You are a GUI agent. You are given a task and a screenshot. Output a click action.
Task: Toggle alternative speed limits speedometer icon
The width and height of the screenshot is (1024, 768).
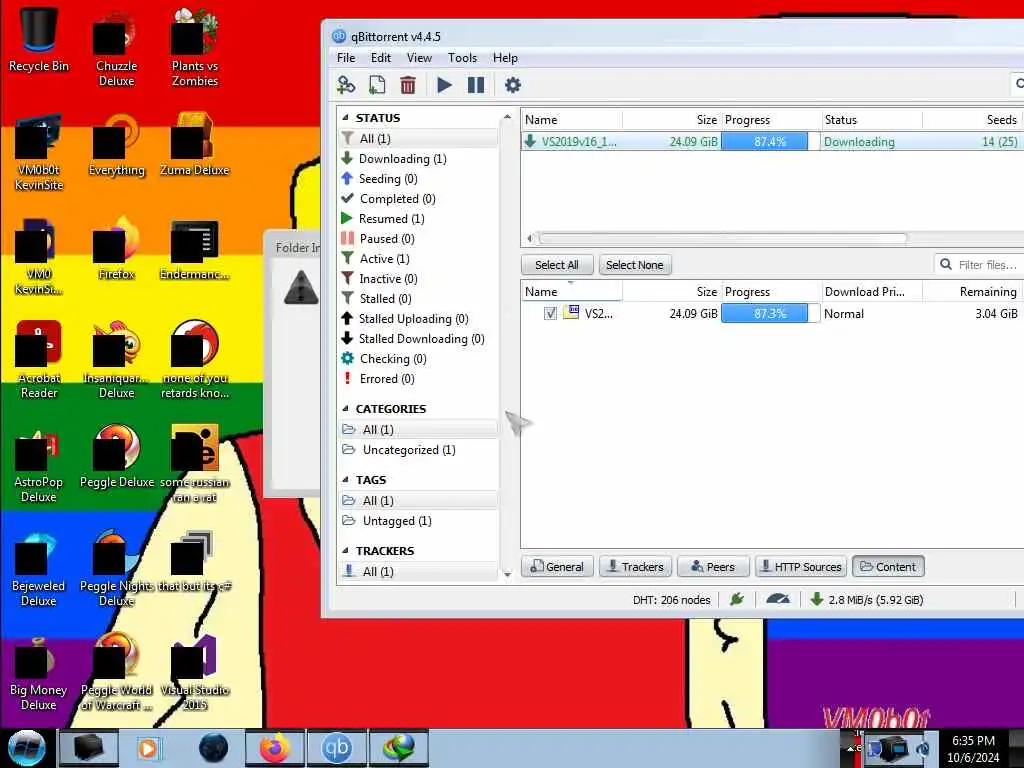[x=777, y=599]
